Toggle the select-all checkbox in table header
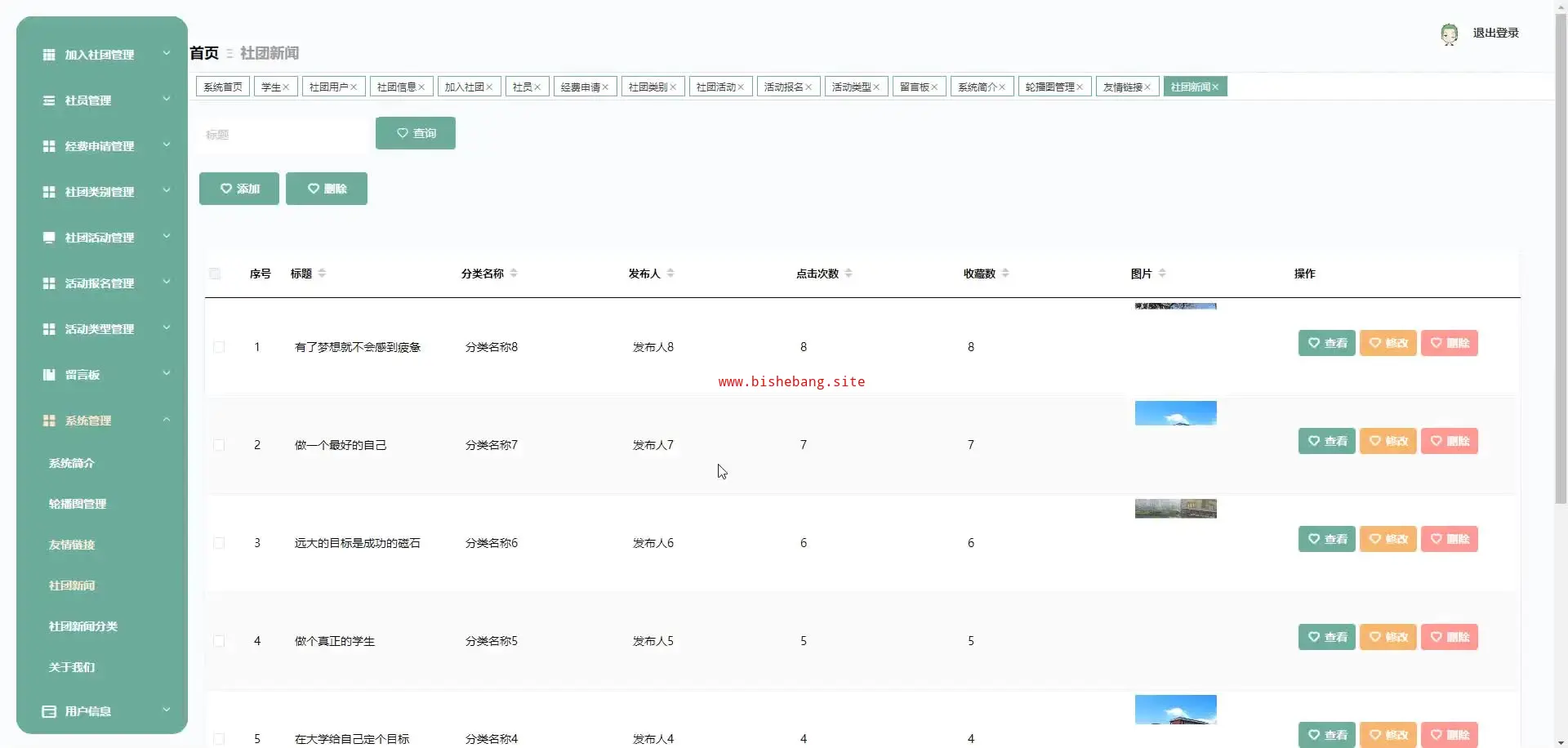 pyautogui.click(x=215, y=274)
